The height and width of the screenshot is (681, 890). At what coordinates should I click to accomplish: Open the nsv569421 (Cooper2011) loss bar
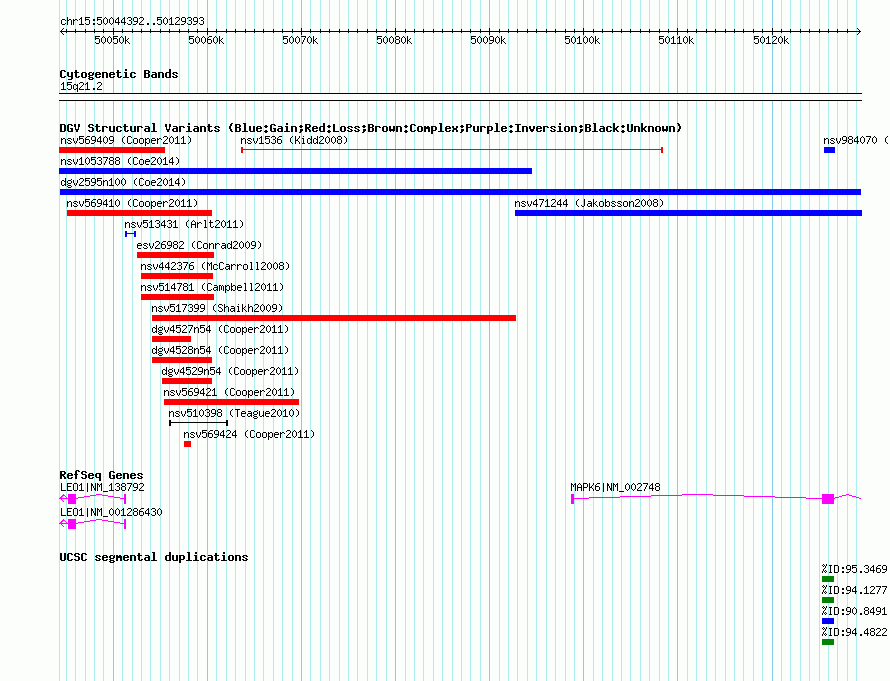(231, 402)
